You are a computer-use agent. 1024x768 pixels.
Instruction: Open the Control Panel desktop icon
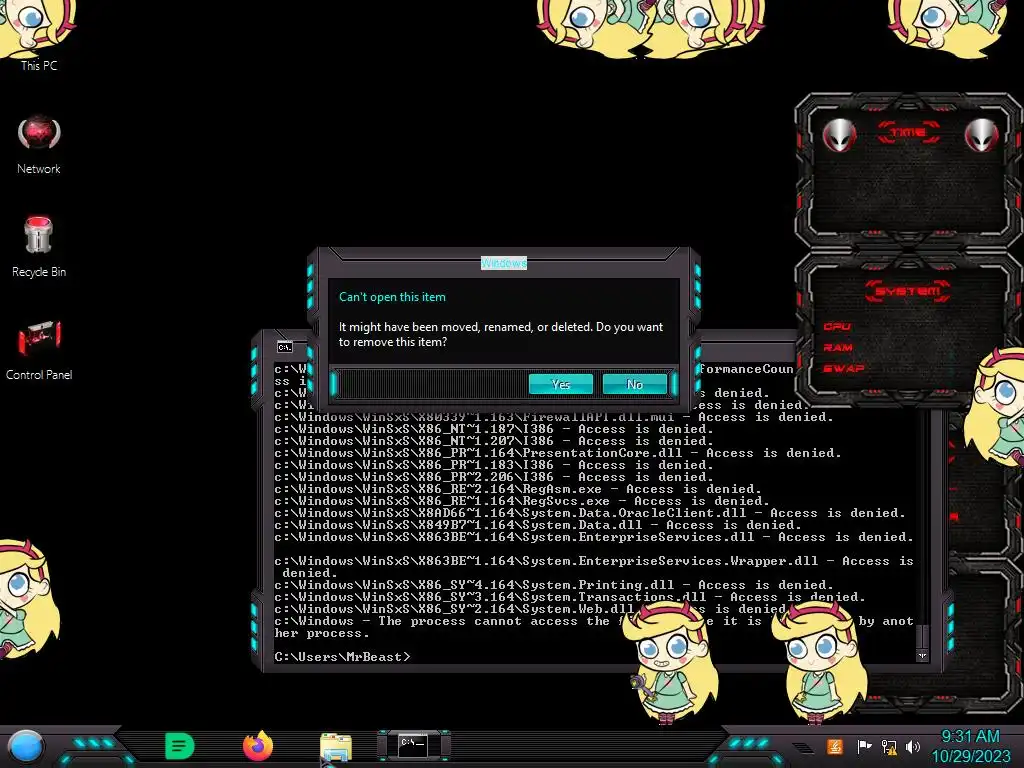39,349
